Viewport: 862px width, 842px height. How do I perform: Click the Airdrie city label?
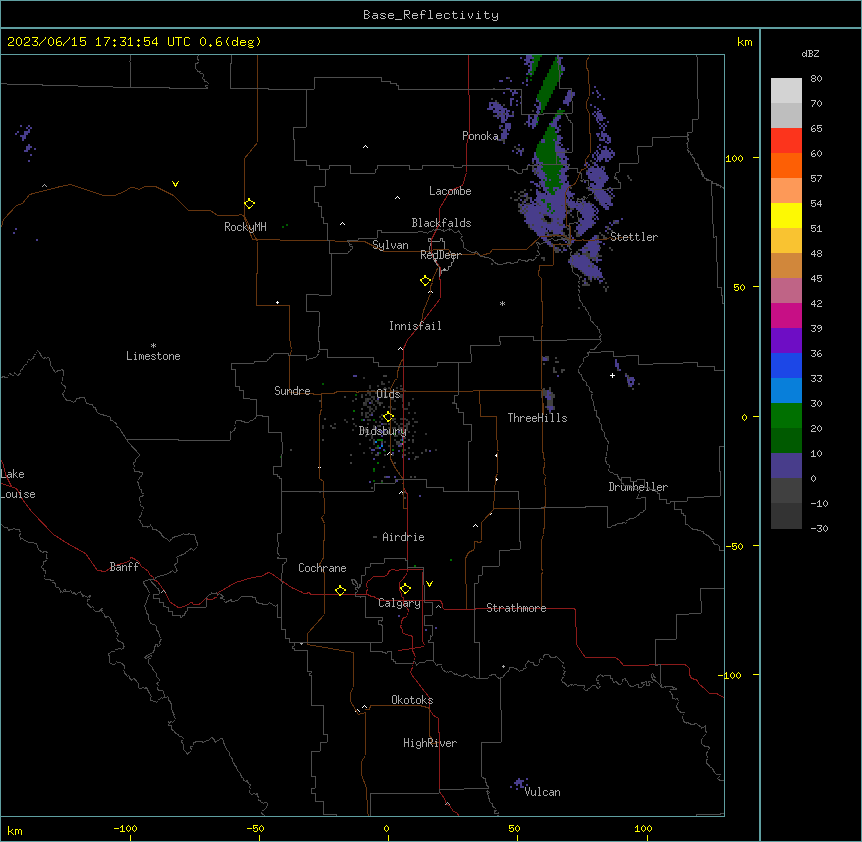click(x=404, y=537)
